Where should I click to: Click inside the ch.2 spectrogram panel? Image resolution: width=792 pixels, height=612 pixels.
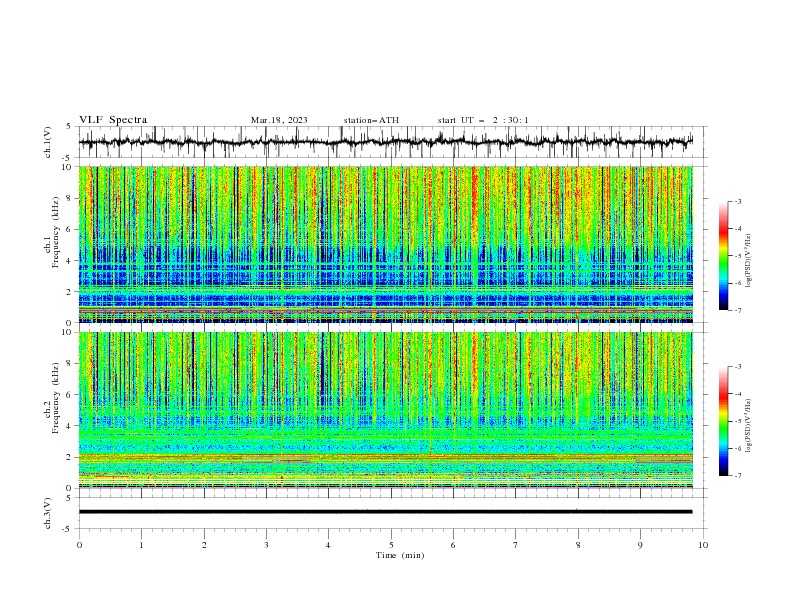click(x=385, y=410)
